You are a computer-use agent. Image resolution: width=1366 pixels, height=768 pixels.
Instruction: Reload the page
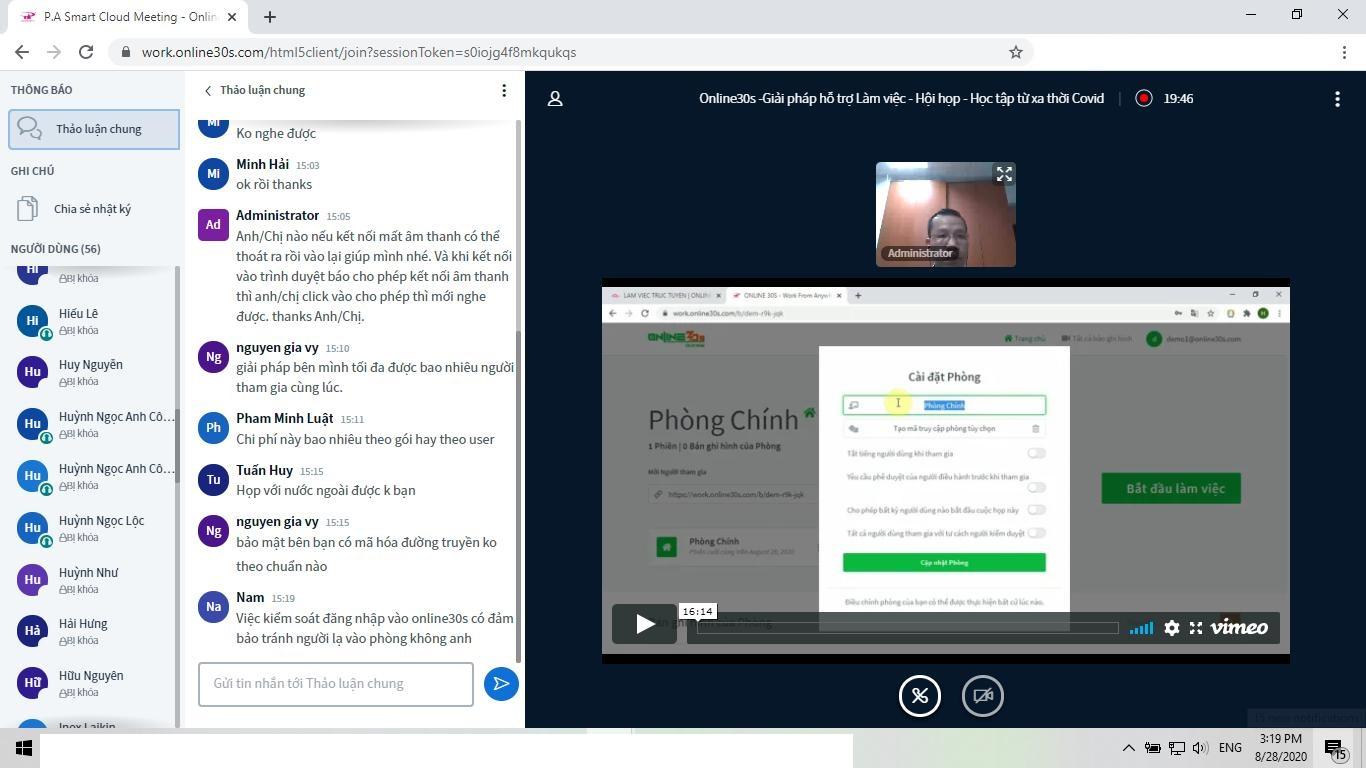click(86, 52)
